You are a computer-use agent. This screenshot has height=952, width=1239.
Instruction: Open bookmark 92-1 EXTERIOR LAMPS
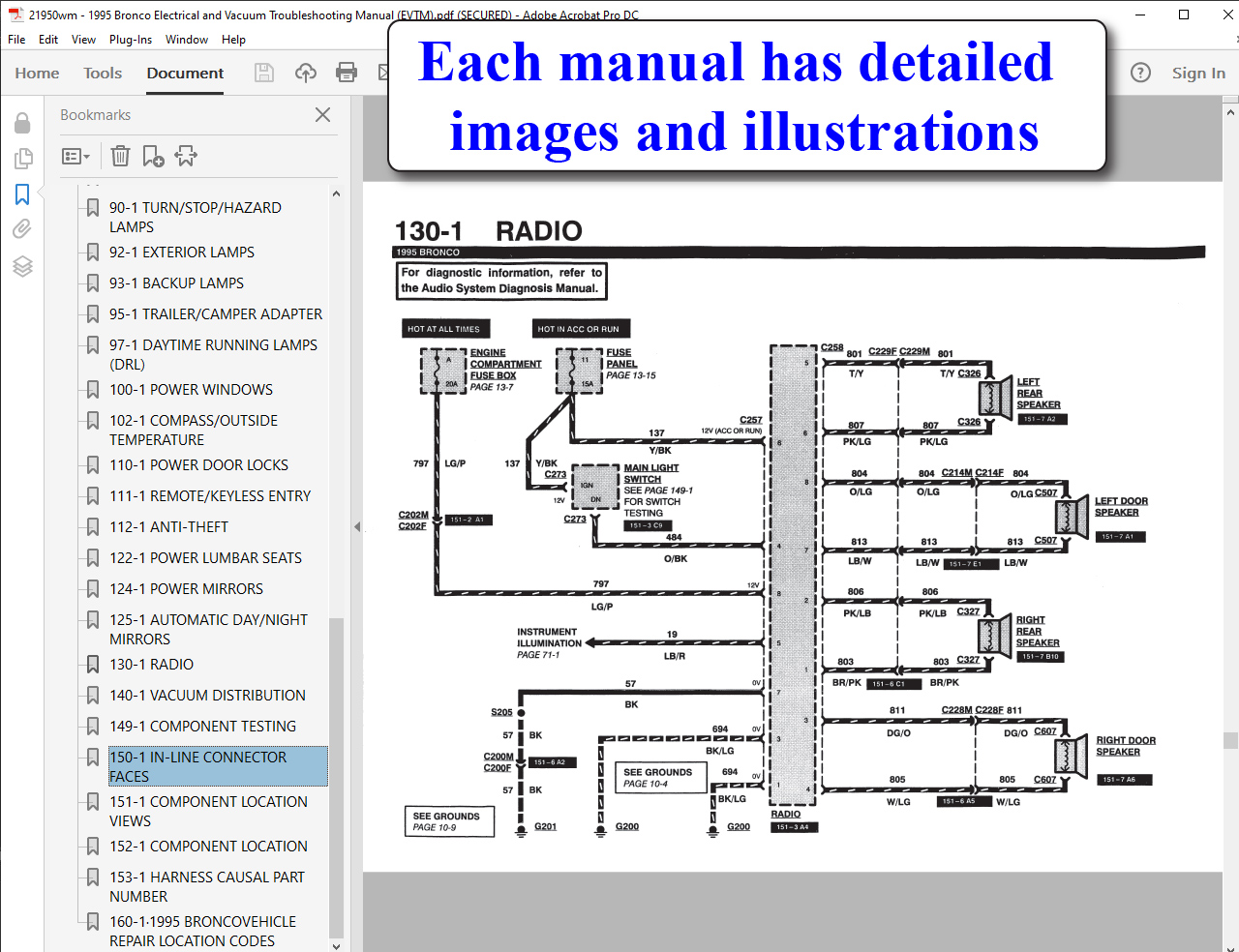182,252
